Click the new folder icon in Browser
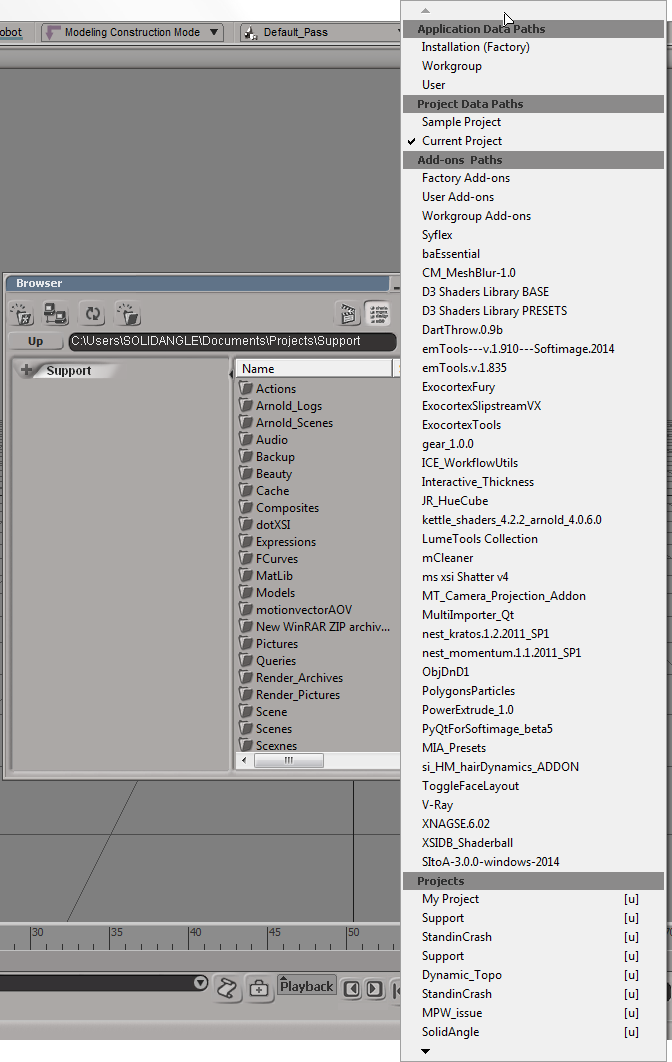The height and width of the screenshot is (1062, 672). [127, 314]
